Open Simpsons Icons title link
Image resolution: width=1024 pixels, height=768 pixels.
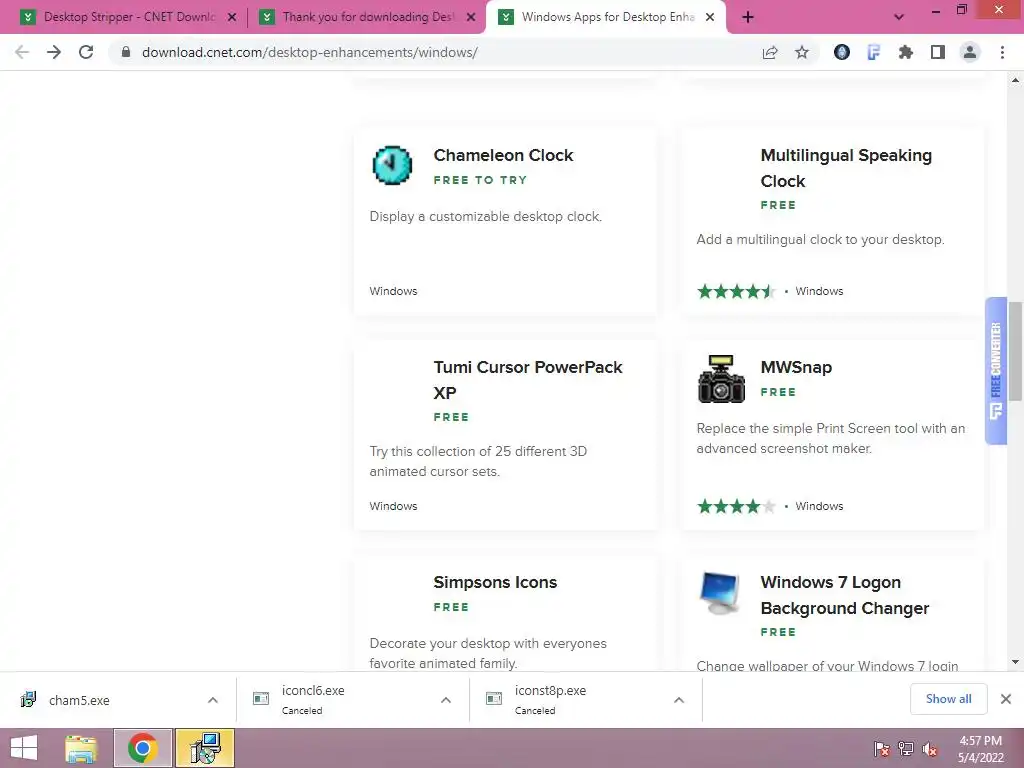click(495, 582)
